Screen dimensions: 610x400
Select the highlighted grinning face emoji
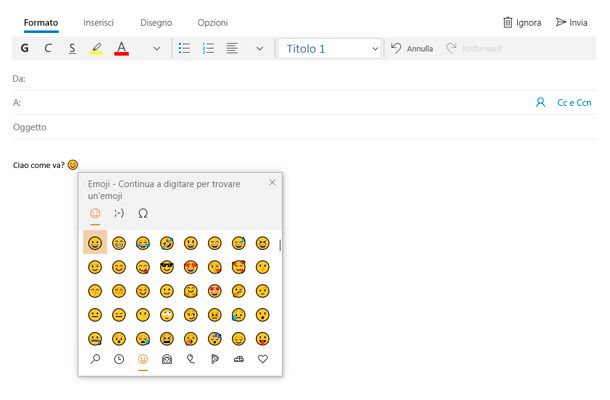[x=95, y=243]
